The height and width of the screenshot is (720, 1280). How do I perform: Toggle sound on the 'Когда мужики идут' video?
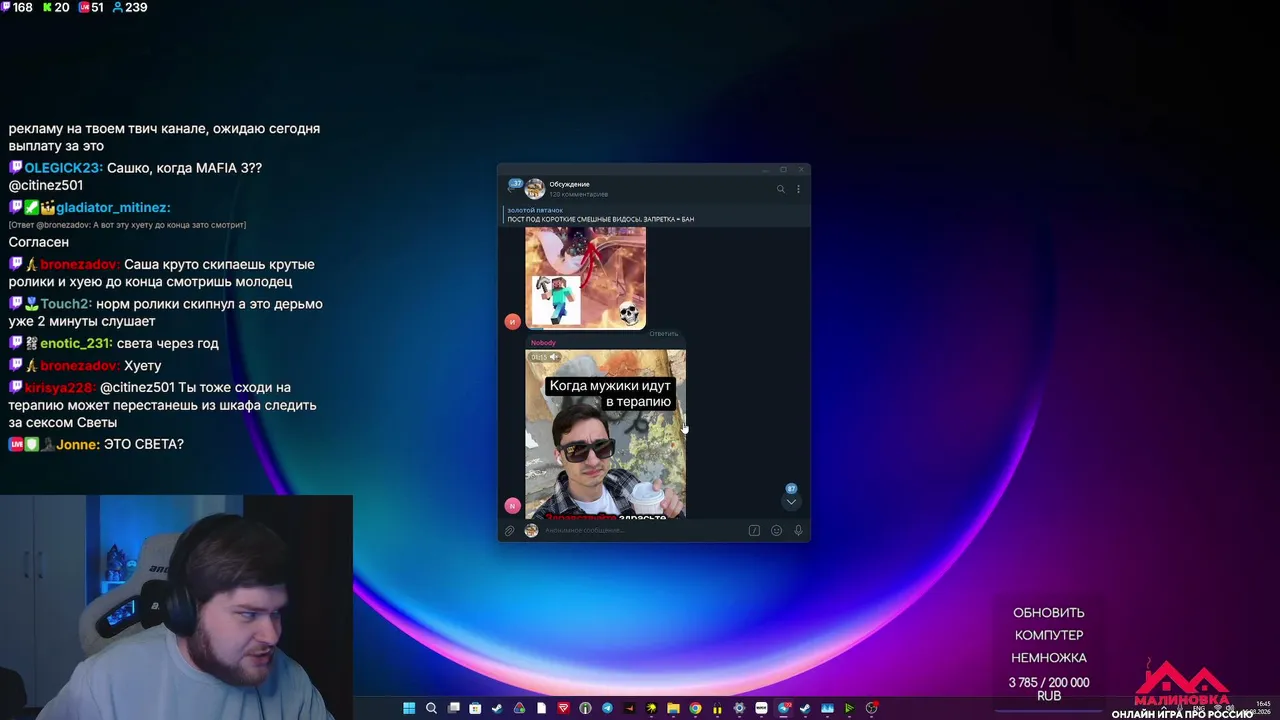555,357
